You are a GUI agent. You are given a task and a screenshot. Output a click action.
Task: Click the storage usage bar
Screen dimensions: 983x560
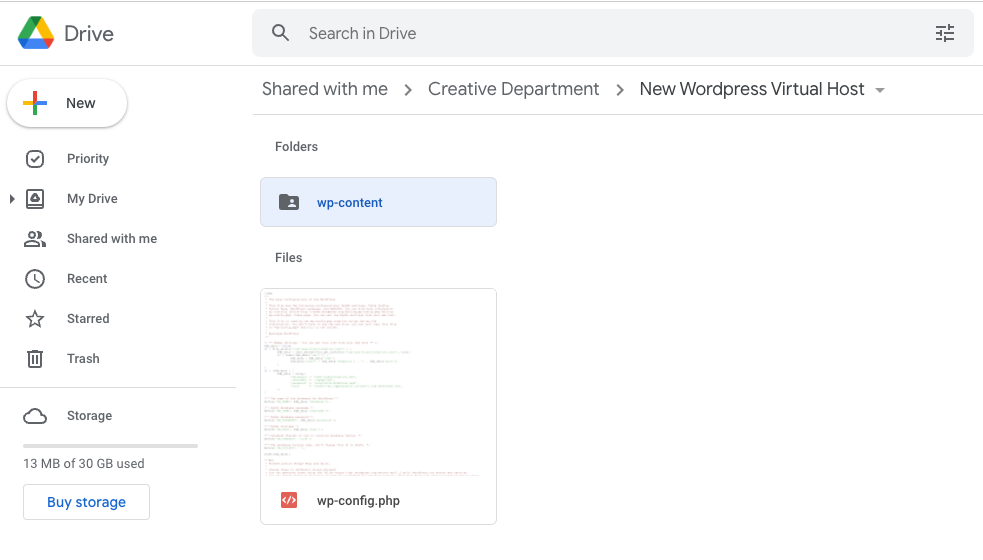point(110,446)
